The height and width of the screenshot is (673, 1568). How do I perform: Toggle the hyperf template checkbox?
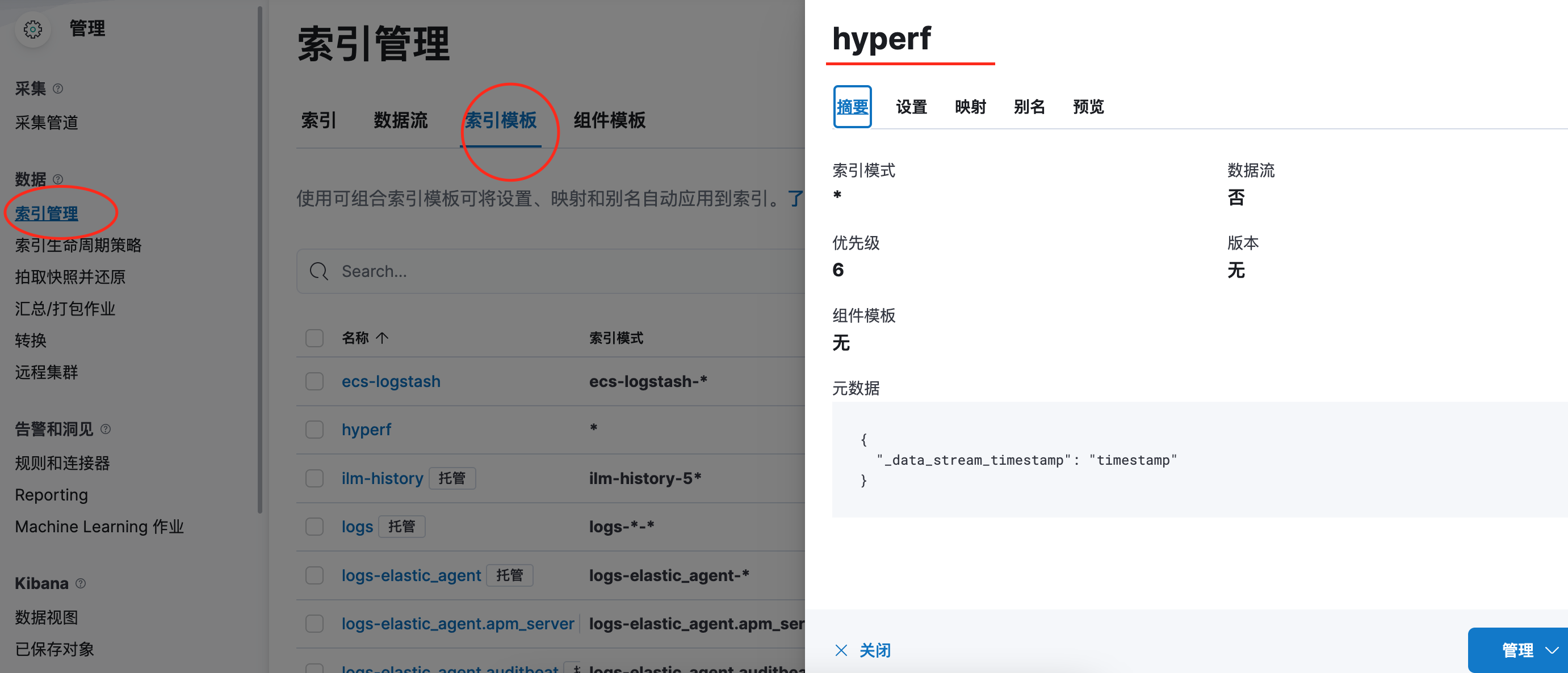[314, 430]
